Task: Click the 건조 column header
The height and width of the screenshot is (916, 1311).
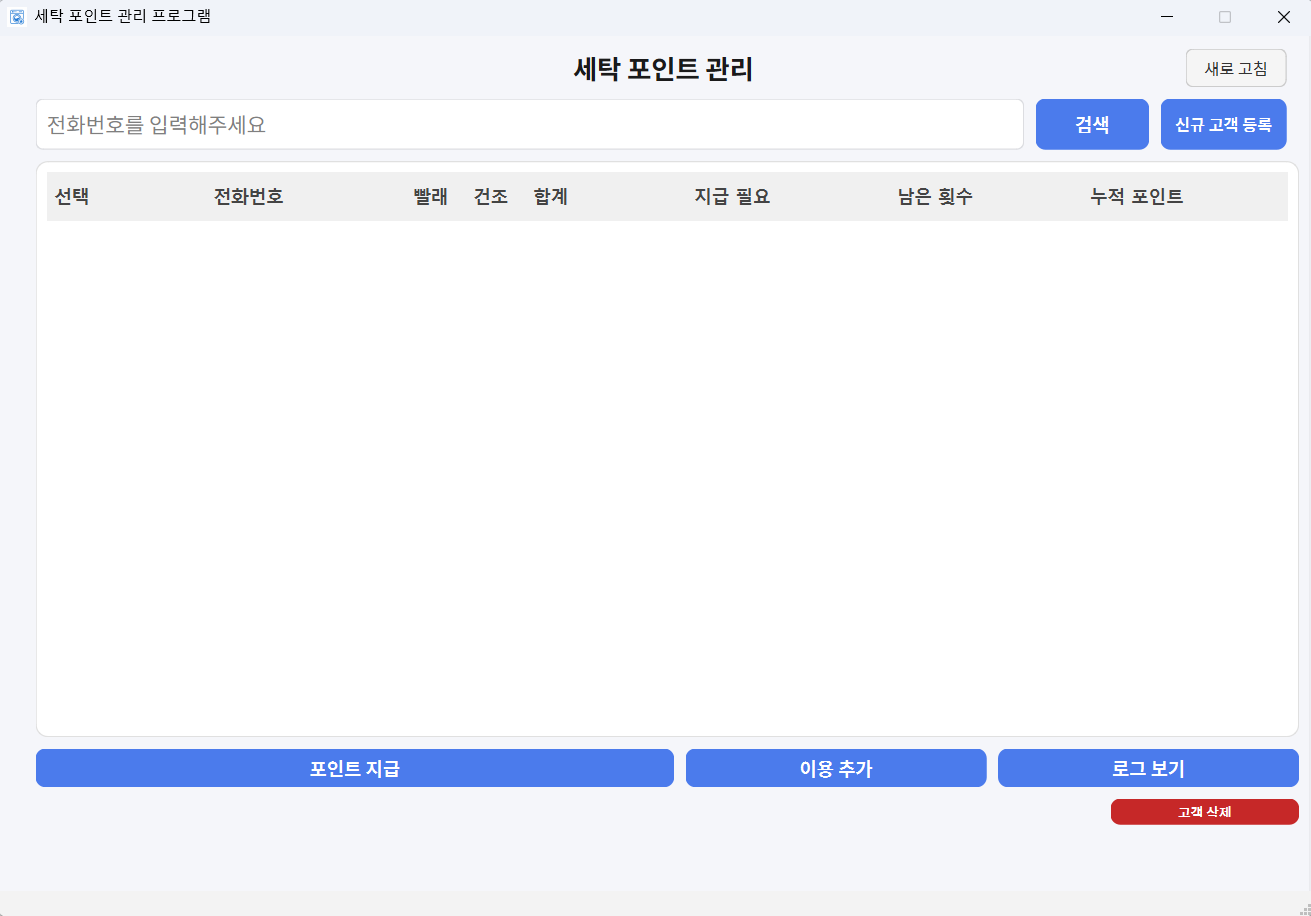Action: coord(491,197)
